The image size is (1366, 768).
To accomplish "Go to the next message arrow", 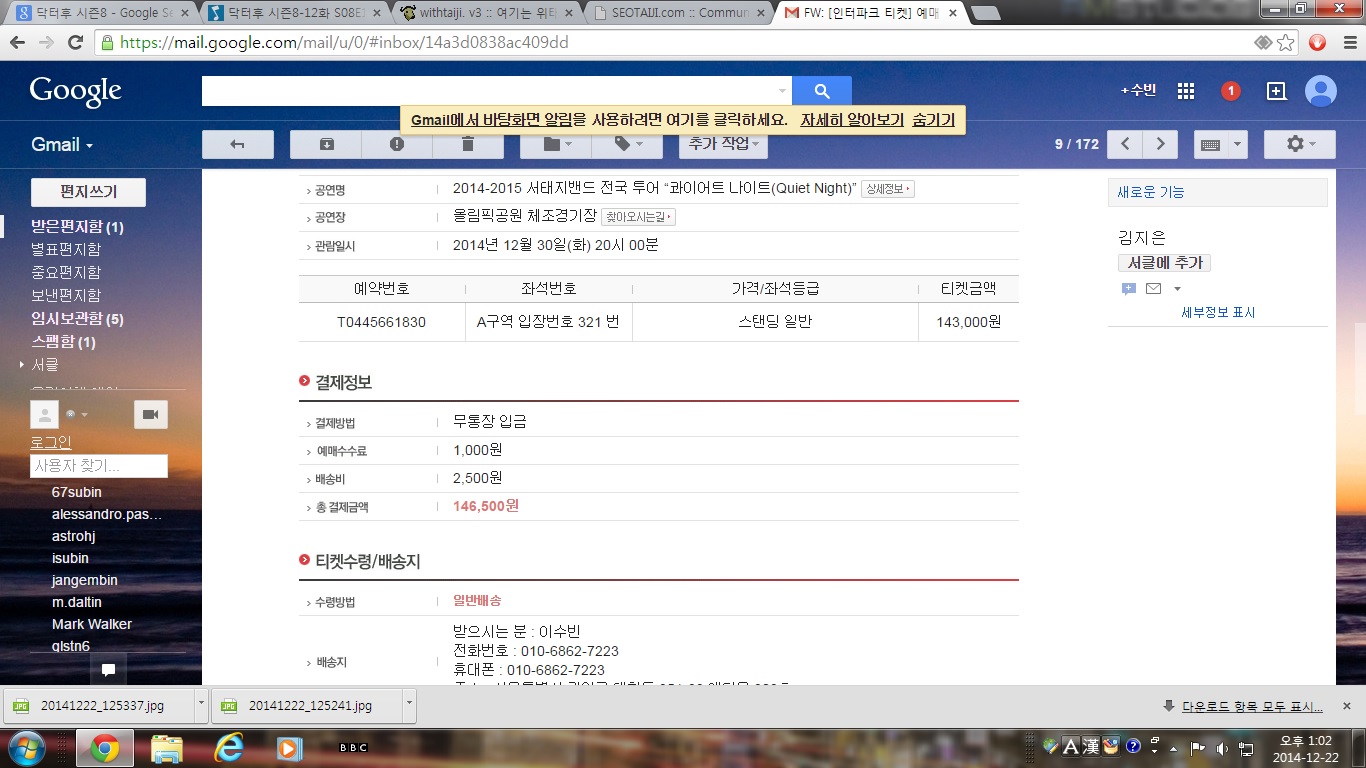I will click(1160, 144).
